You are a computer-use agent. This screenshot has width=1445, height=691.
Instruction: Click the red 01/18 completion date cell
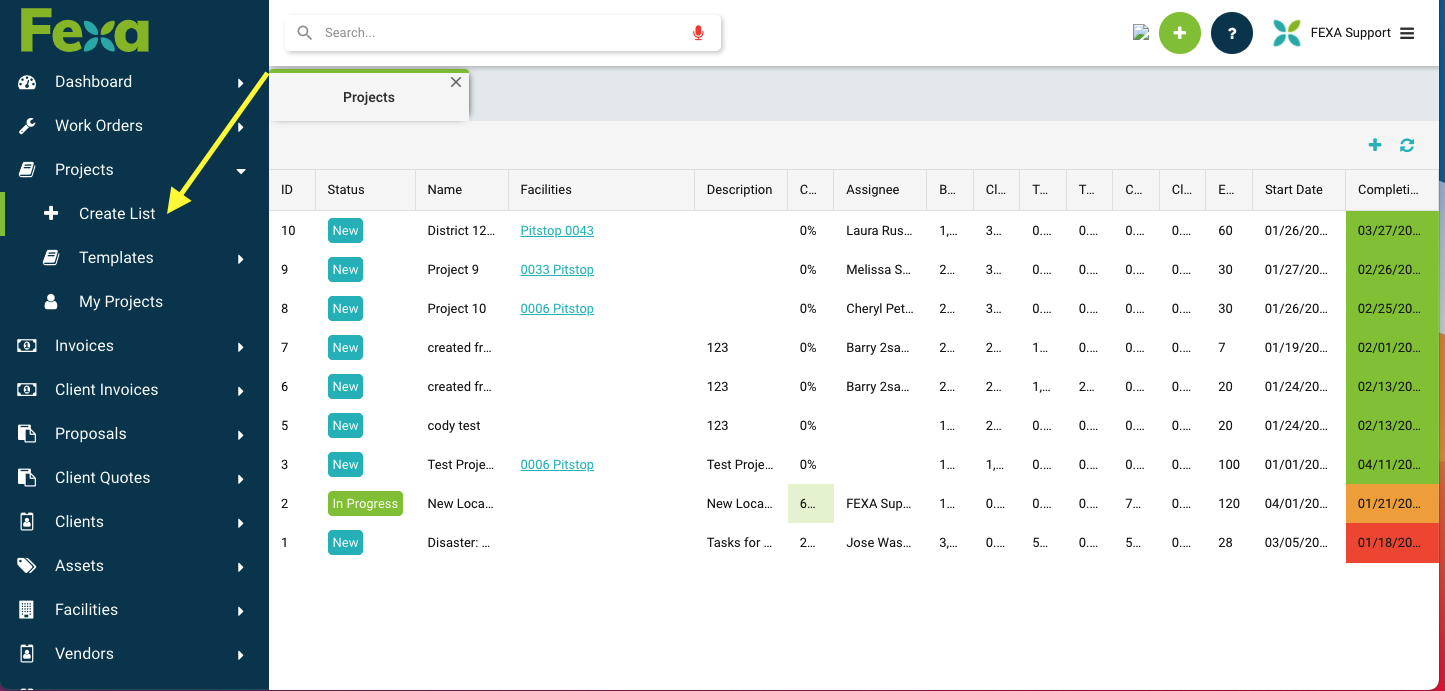coord(1391,543)
